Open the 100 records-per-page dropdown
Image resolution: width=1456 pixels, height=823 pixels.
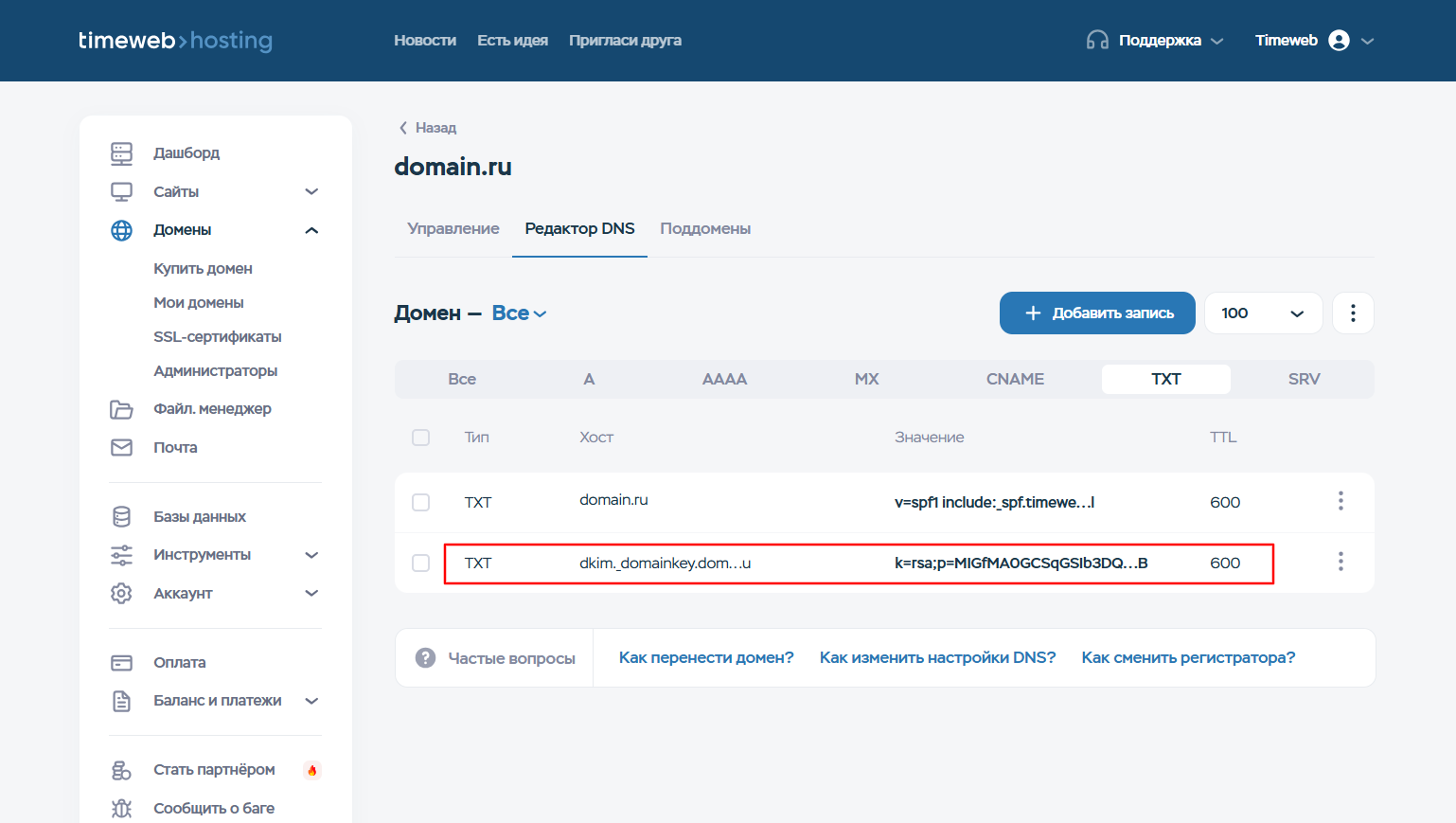(x=1262, y=313)
